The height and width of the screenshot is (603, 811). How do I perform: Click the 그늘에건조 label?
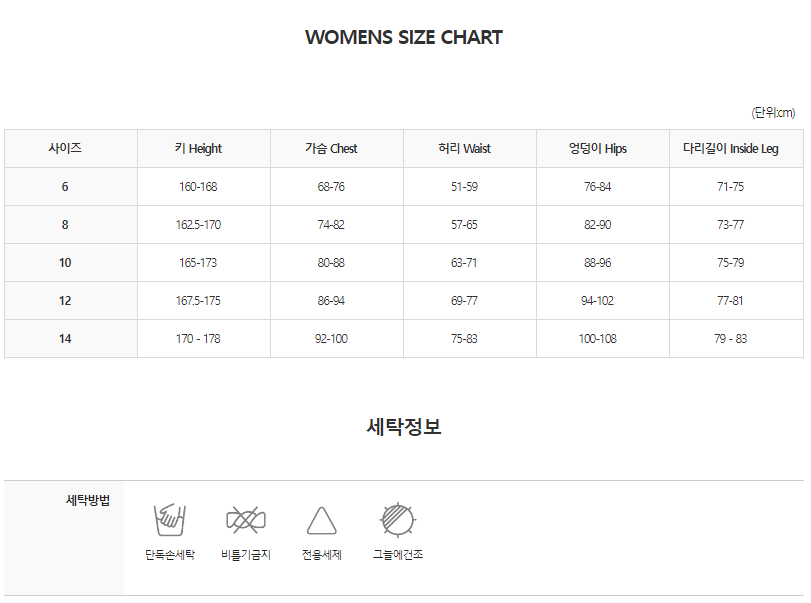pos(398,555)
